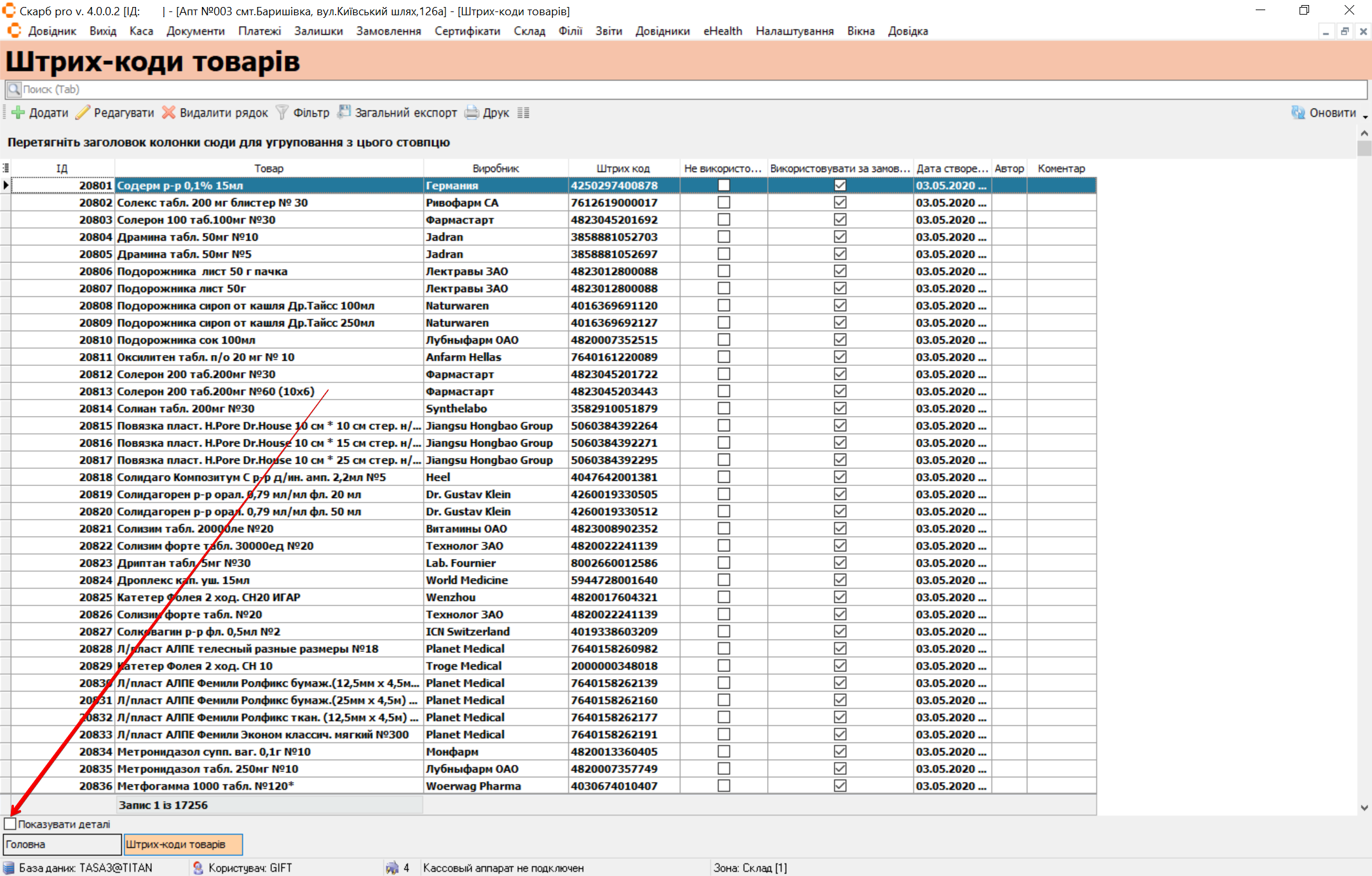
Task: Enable the Показувати деталі checkbox
Action: (10, 824)
